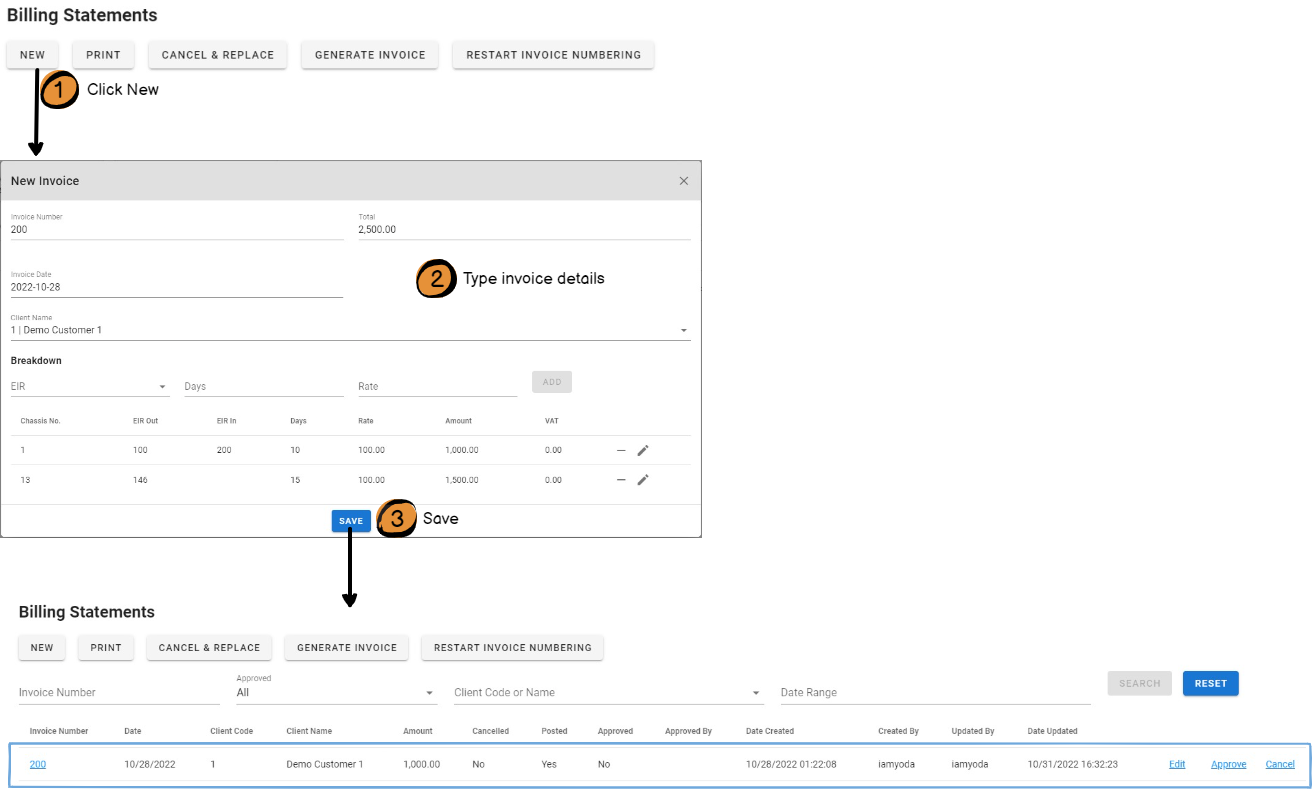Open the Approved filter dropdown

(430, 693)
